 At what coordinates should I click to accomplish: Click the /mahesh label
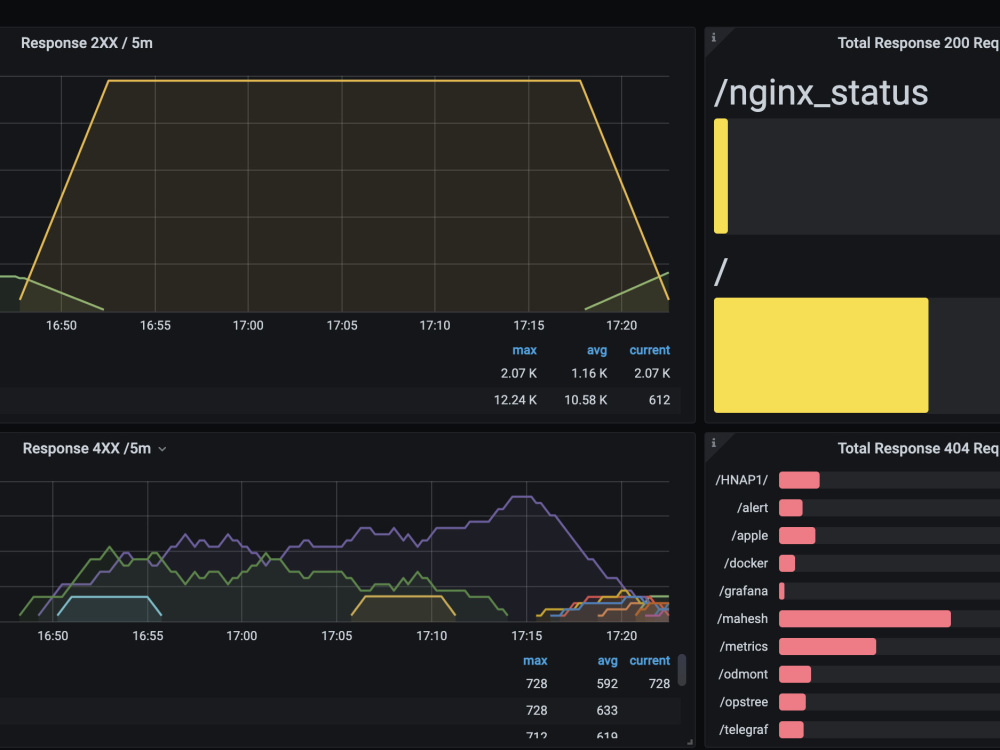pos(742,619)
